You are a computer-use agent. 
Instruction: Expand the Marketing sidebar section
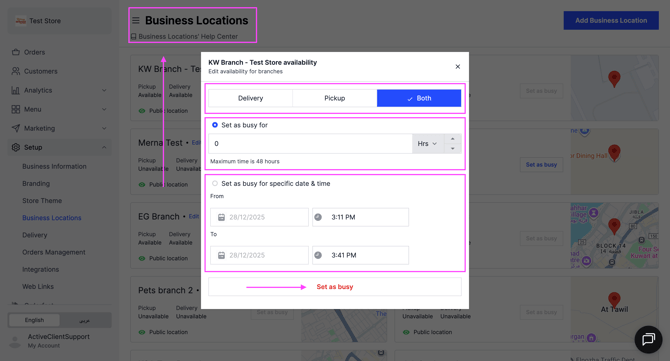pos(59,128)
